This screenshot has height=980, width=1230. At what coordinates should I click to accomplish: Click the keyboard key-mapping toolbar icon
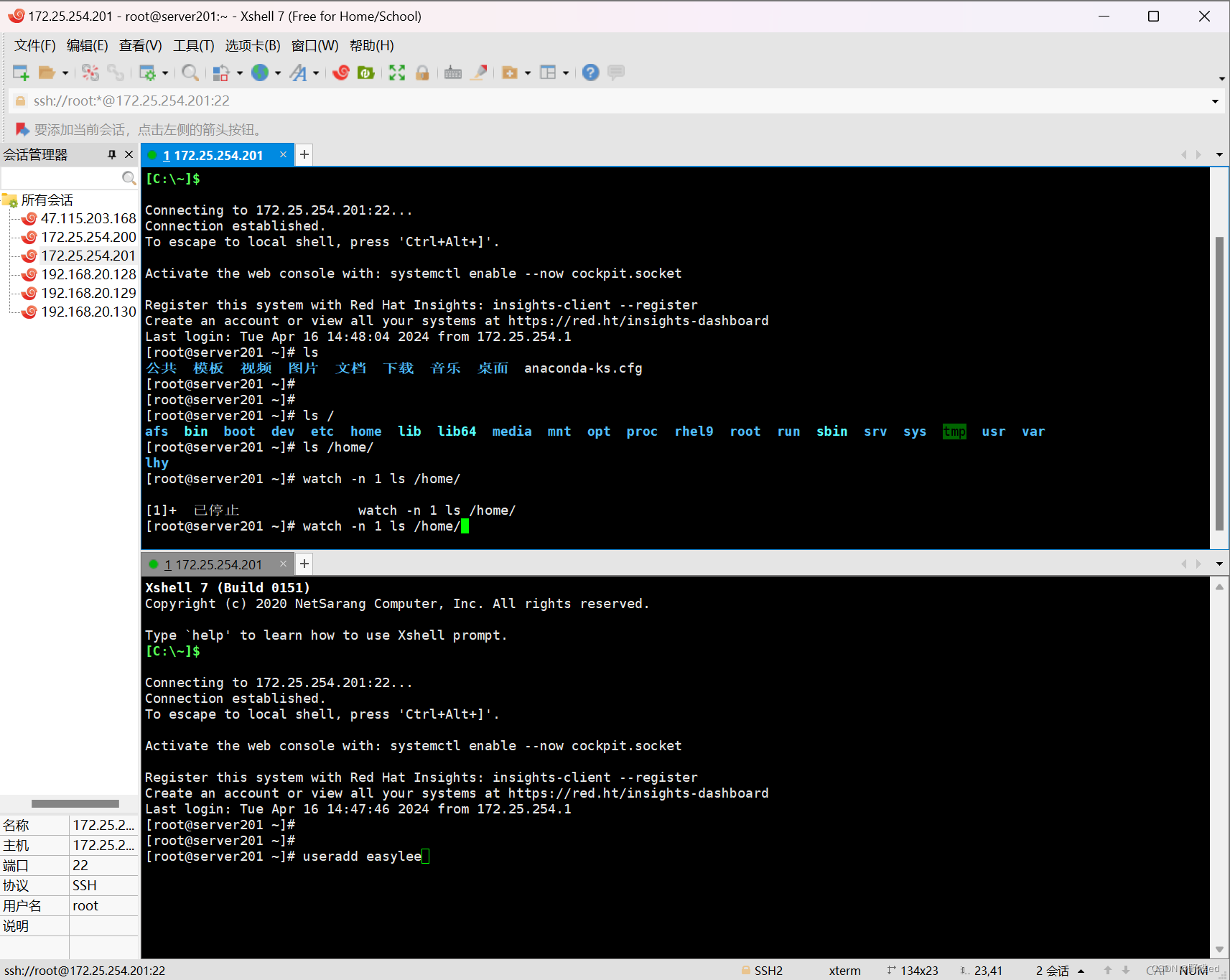pos(453,73)
